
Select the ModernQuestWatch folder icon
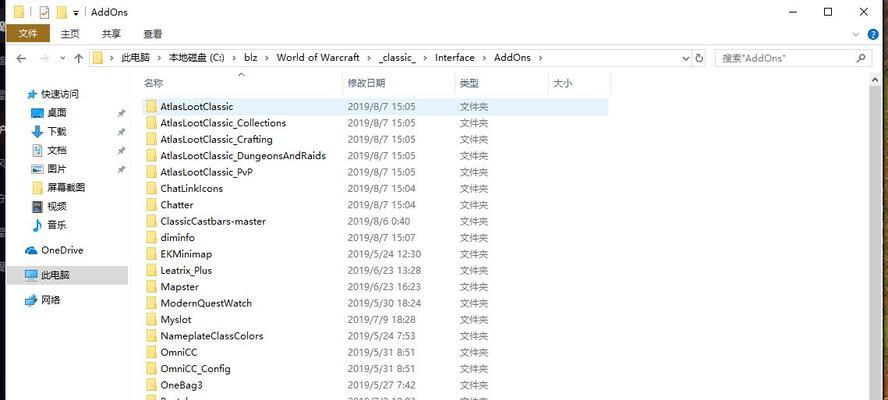[x=151, y=303]
